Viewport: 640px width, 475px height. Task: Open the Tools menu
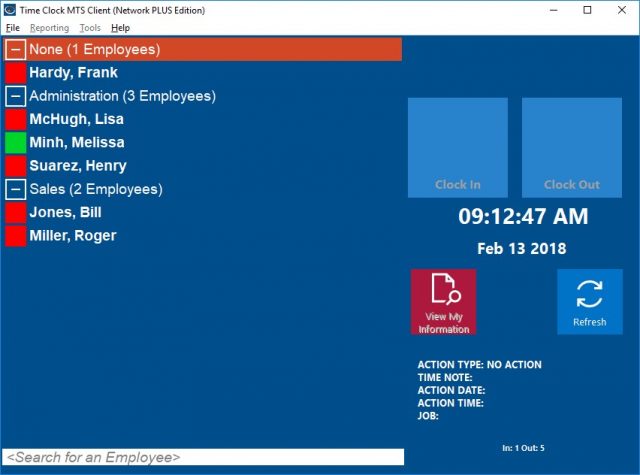click(90, 28)
